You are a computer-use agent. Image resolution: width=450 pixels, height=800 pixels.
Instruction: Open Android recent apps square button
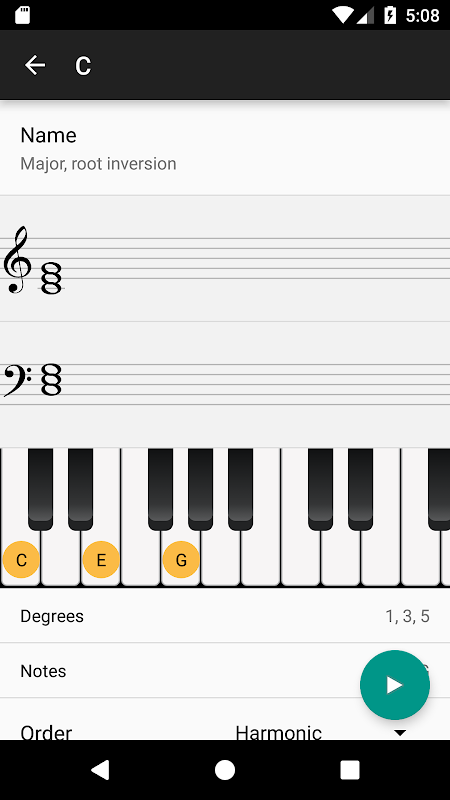[x=350, y=770]
